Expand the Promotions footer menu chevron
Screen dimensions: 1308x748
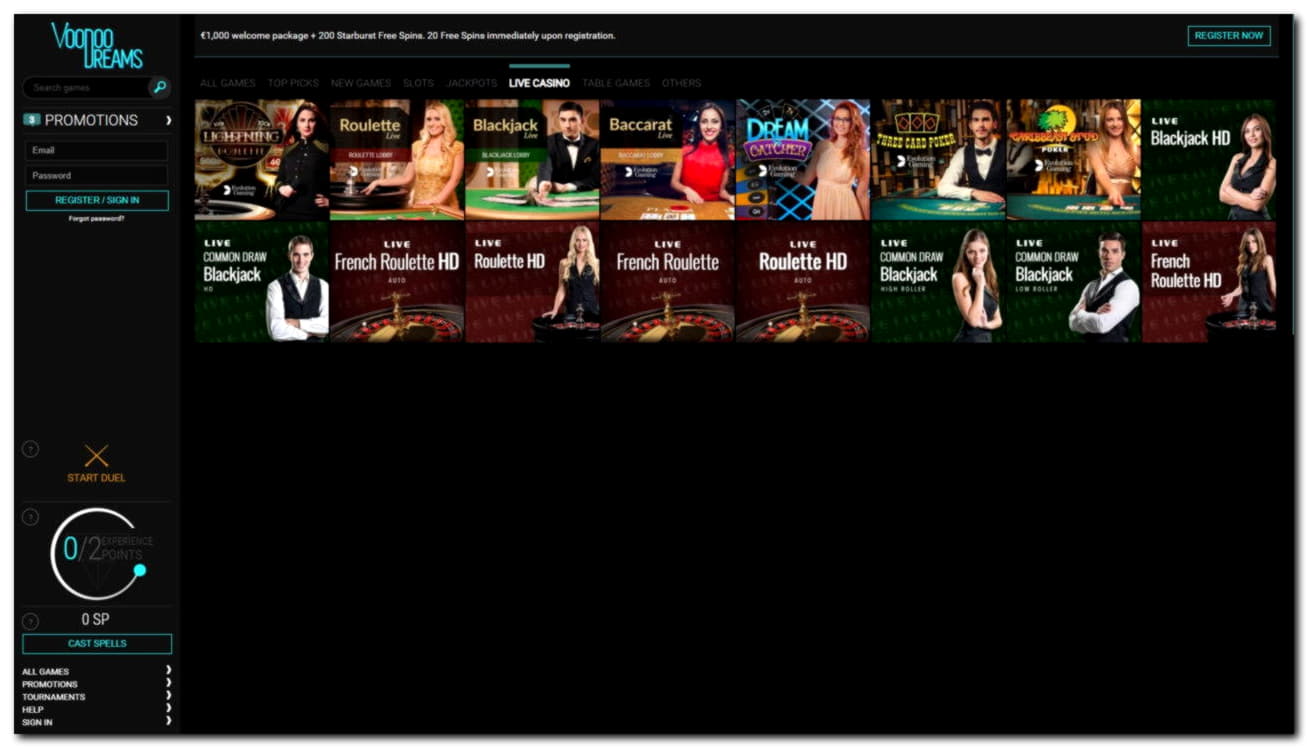point(168,684)
